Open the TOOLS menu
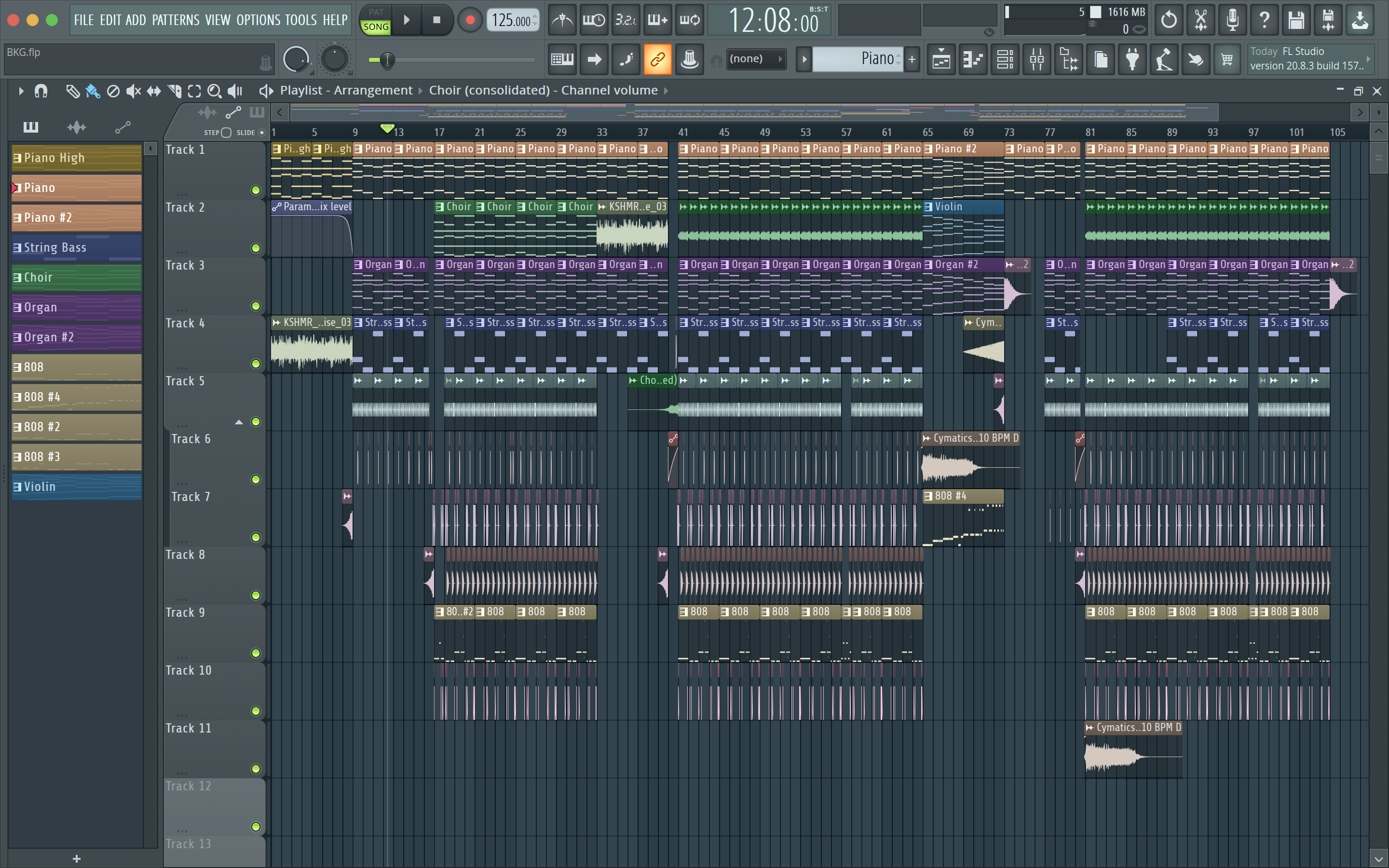The width and height of the screenshot is (1389, 868). (301, 20)
